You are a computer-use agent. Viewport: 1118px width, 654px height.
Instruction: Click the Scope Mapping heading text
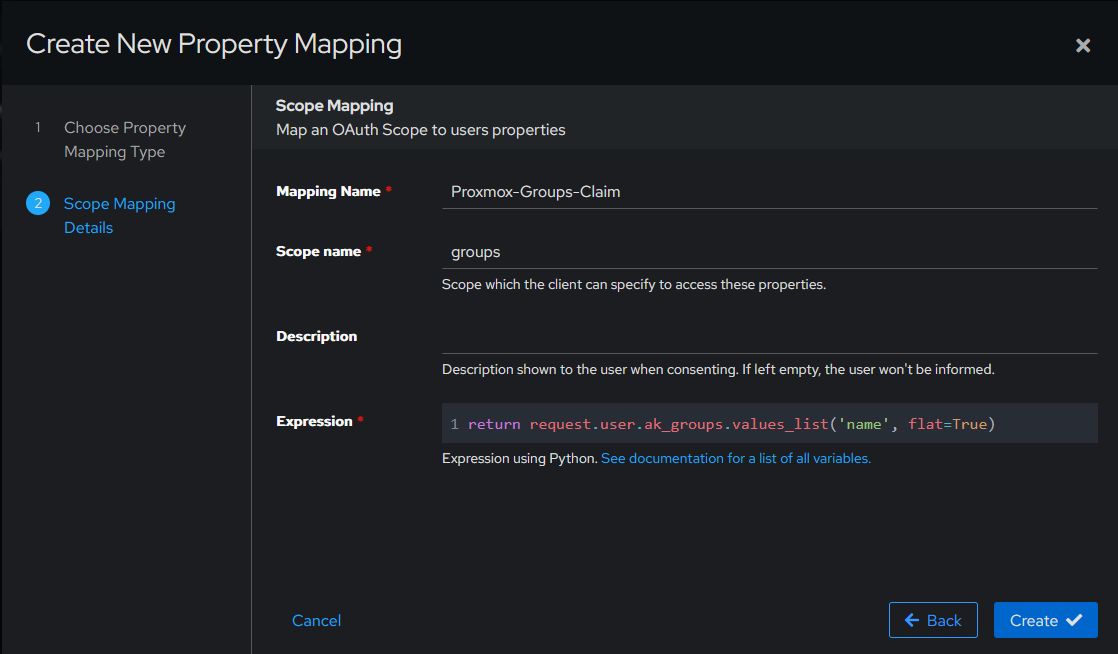[x=334, y=106]
